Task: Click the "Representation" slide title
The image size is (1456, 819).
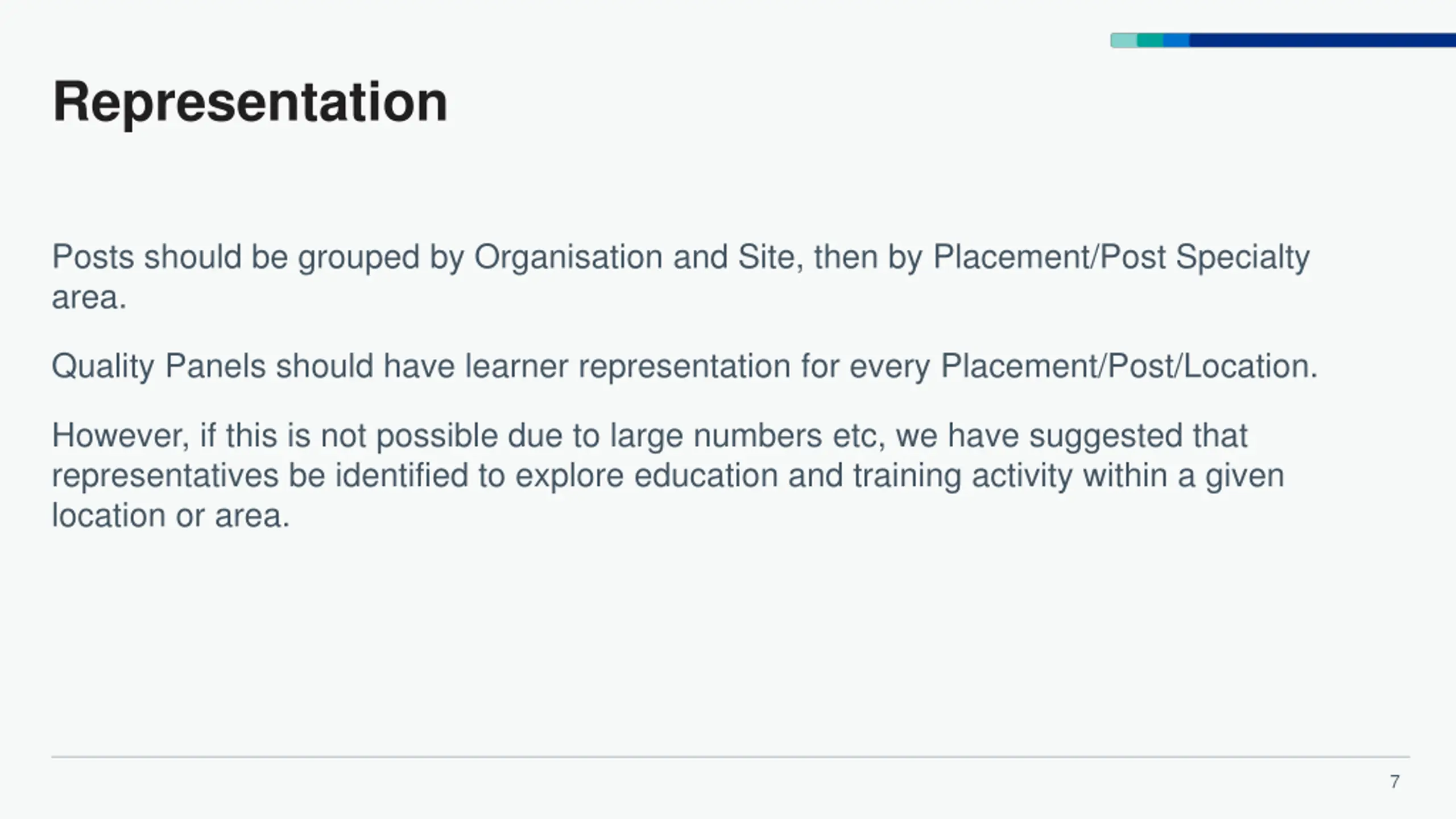Action: [250, 102]
